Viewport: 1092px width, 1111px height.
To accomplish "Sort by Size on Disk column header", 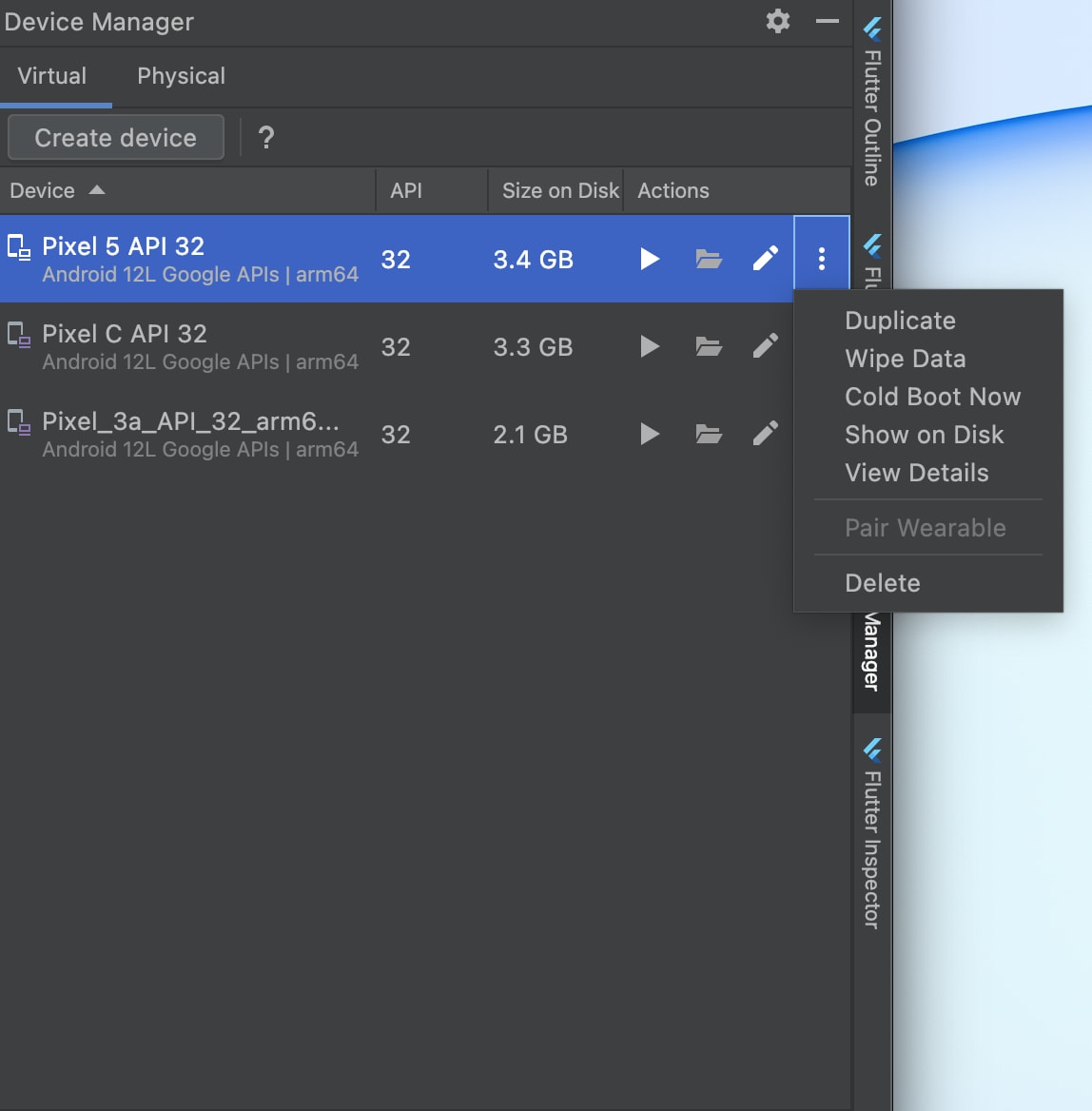I will [556, 190].
